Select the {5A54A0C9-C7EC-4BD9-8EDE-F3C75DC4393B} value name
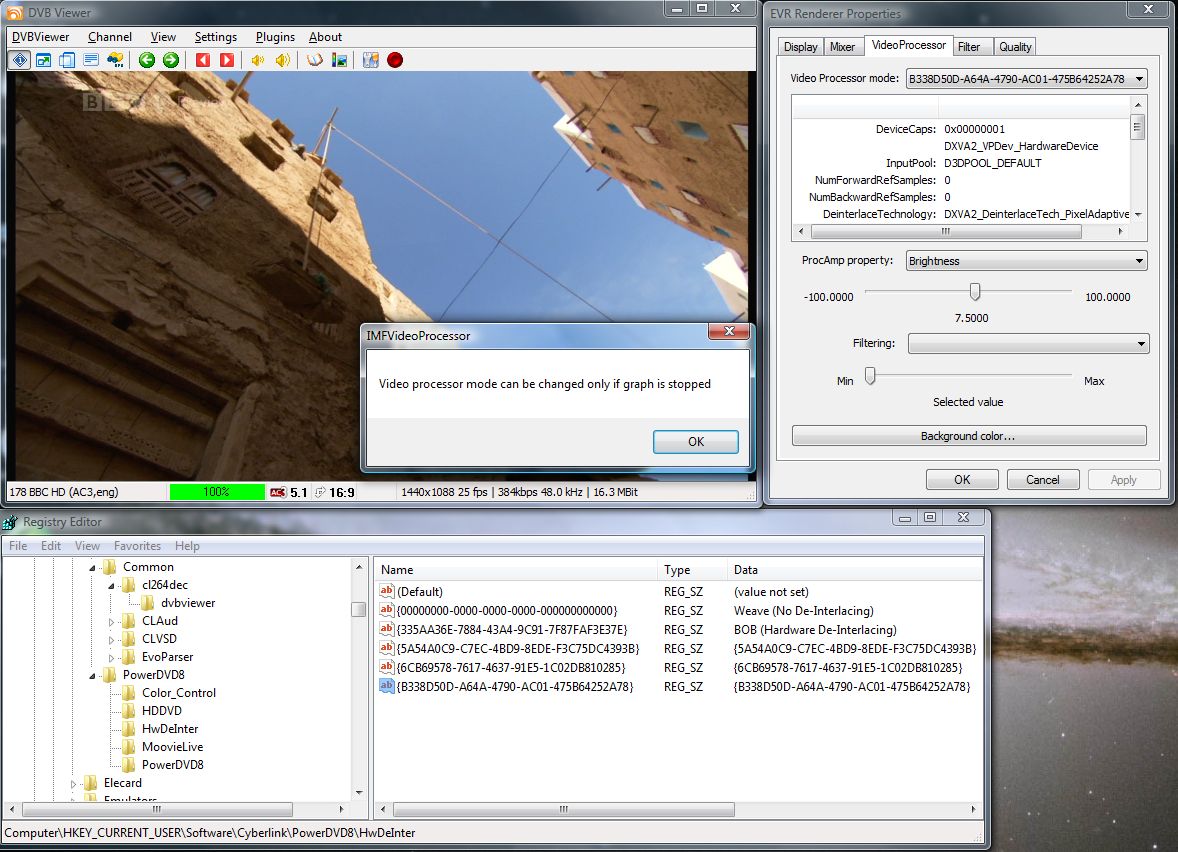The image size is (1178, 852). pos(518,648)
